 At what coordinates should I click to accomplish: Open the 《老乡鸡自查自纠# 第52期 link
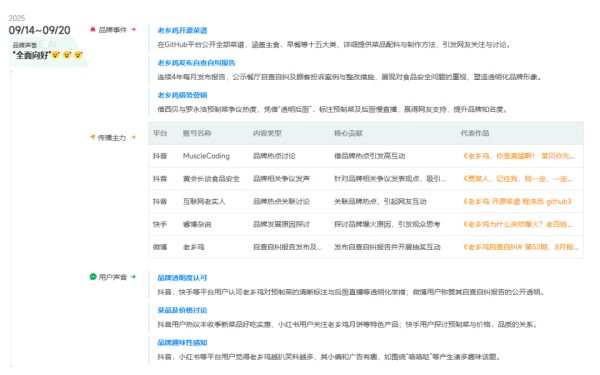[x=521, y=247]
